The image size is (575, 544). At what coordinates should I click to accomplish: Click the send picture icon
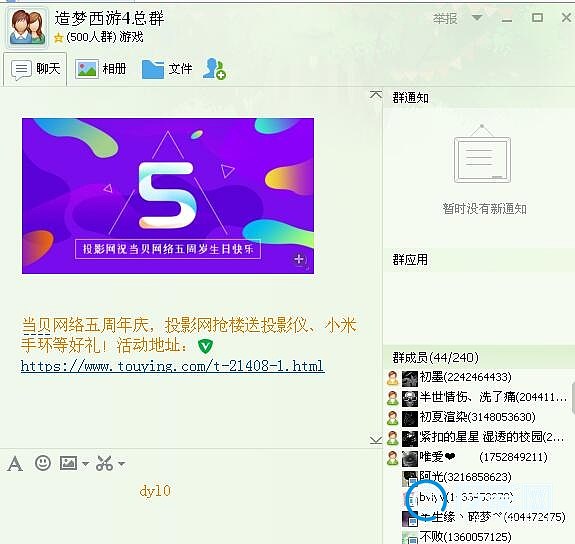68,463
